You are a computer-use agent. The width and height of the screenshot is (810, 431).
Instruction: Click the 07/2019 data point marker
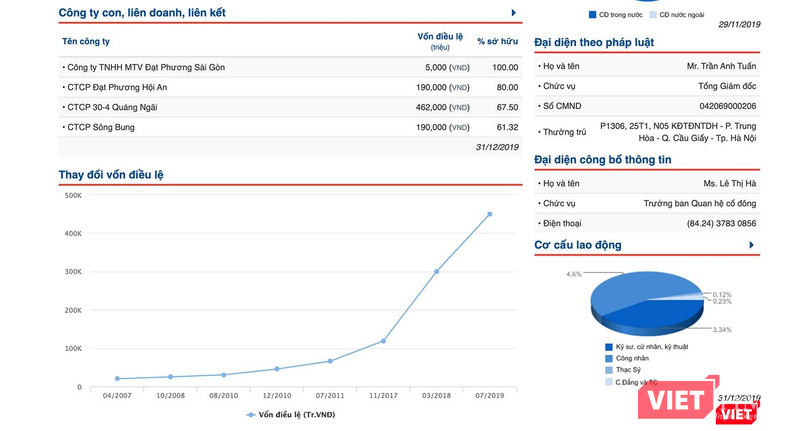[x=489, y=214]
